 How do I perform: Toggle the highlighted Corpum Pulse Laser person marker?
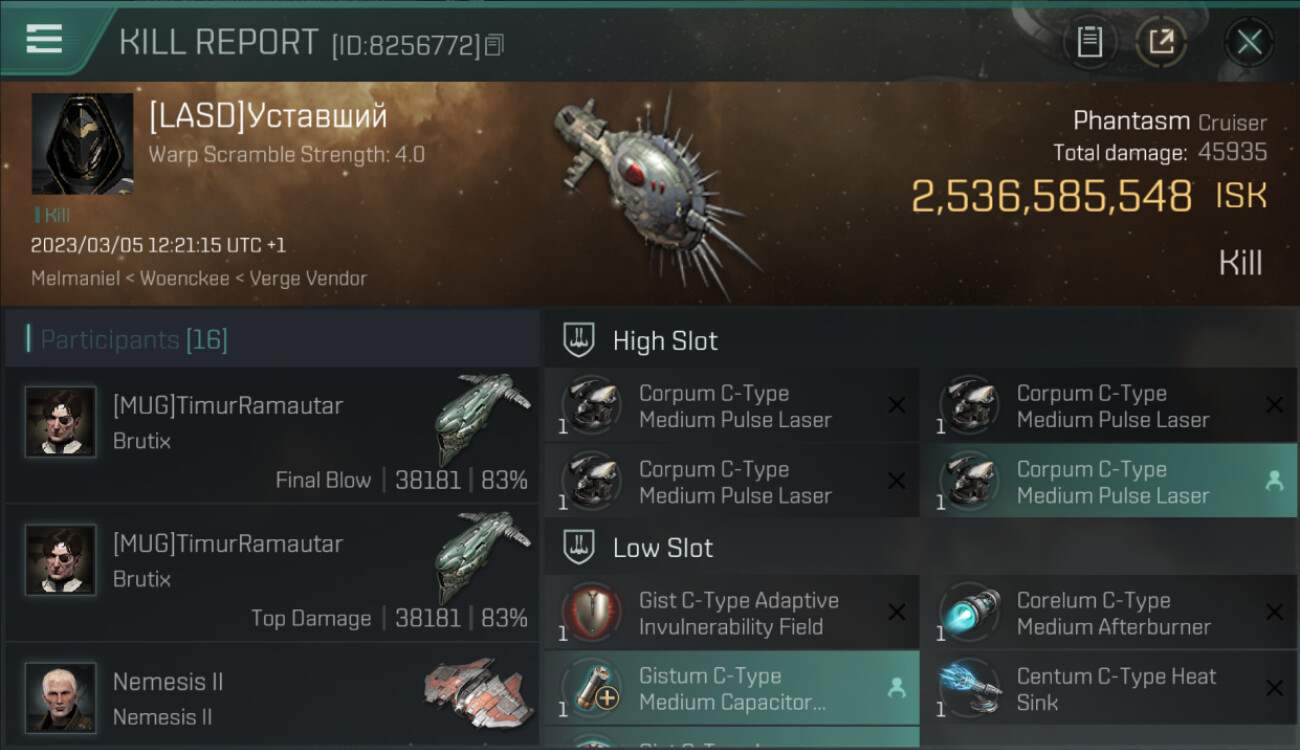pyautogui.click(x=1274, y=481)
